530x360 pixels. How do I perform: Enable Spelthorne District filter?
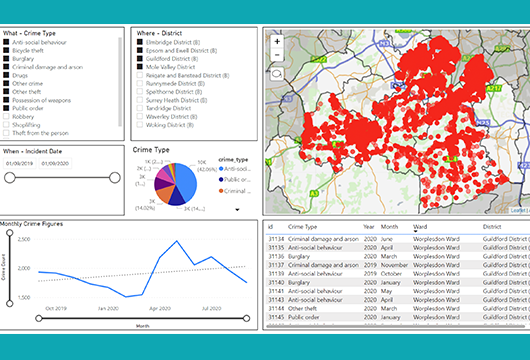[140, 92]
